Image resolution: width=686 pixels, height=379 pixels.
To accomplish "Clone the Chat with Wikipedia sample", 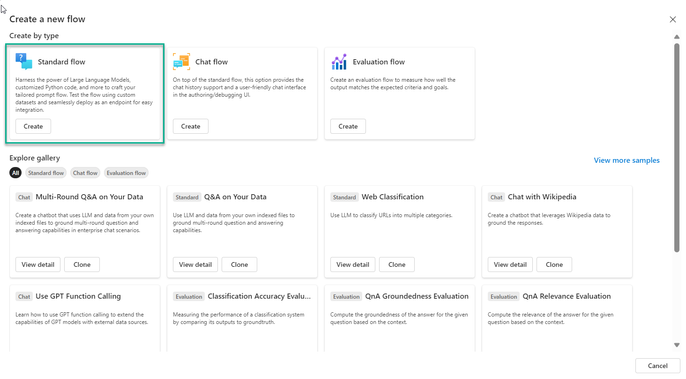I will 554,264.
